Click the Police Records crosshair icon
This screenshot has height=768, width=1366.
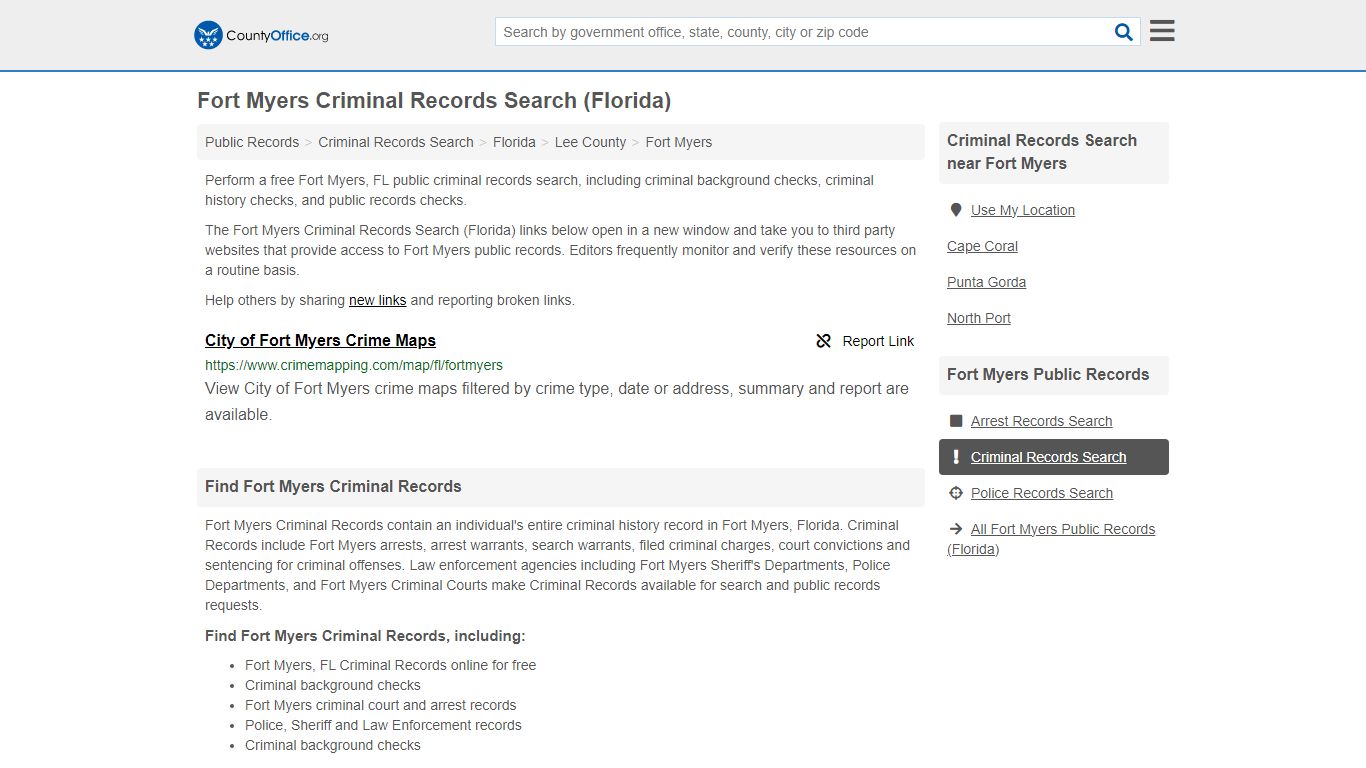tap(956, 493)
